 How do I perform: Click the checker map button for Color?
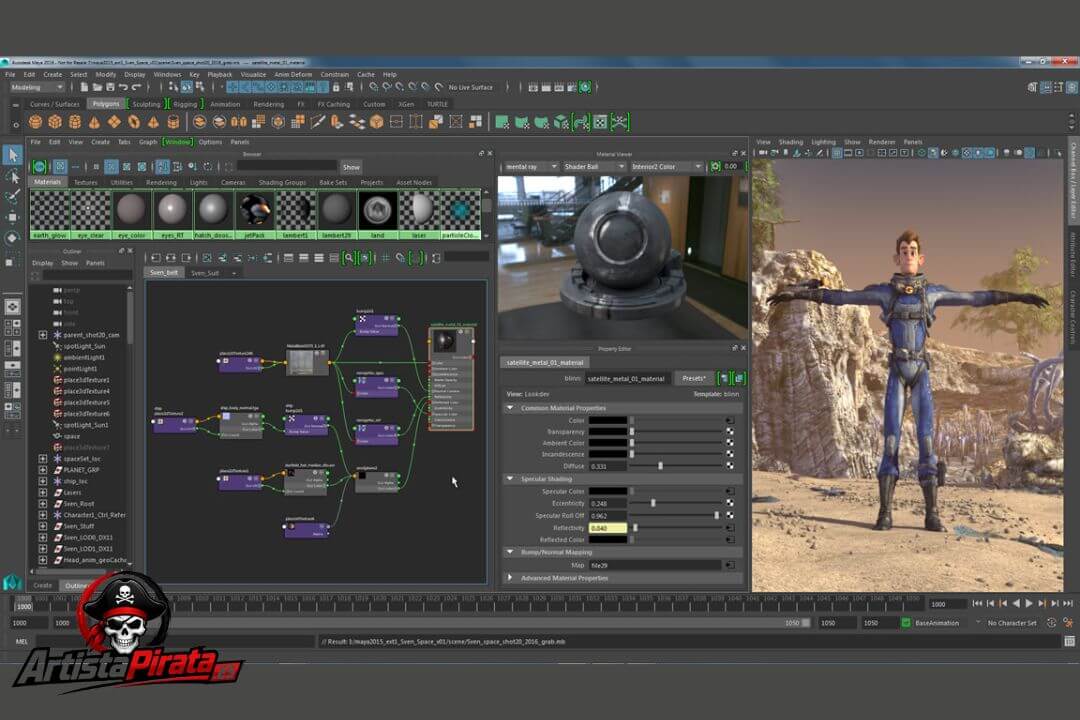[729, 420]
